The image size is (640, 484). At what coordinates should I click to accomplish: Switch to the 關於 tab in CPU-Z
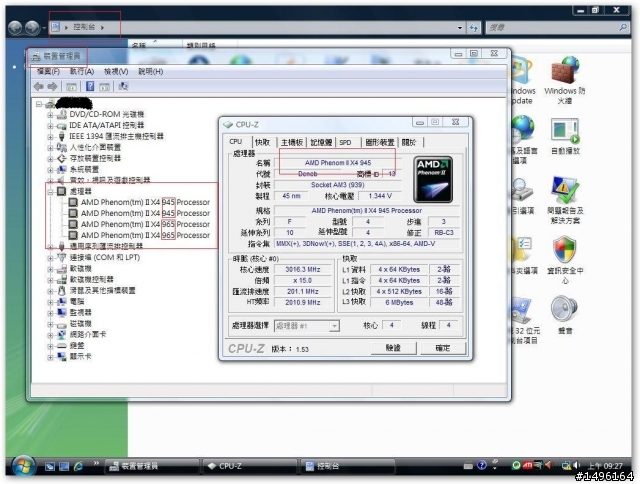point(409,142)
